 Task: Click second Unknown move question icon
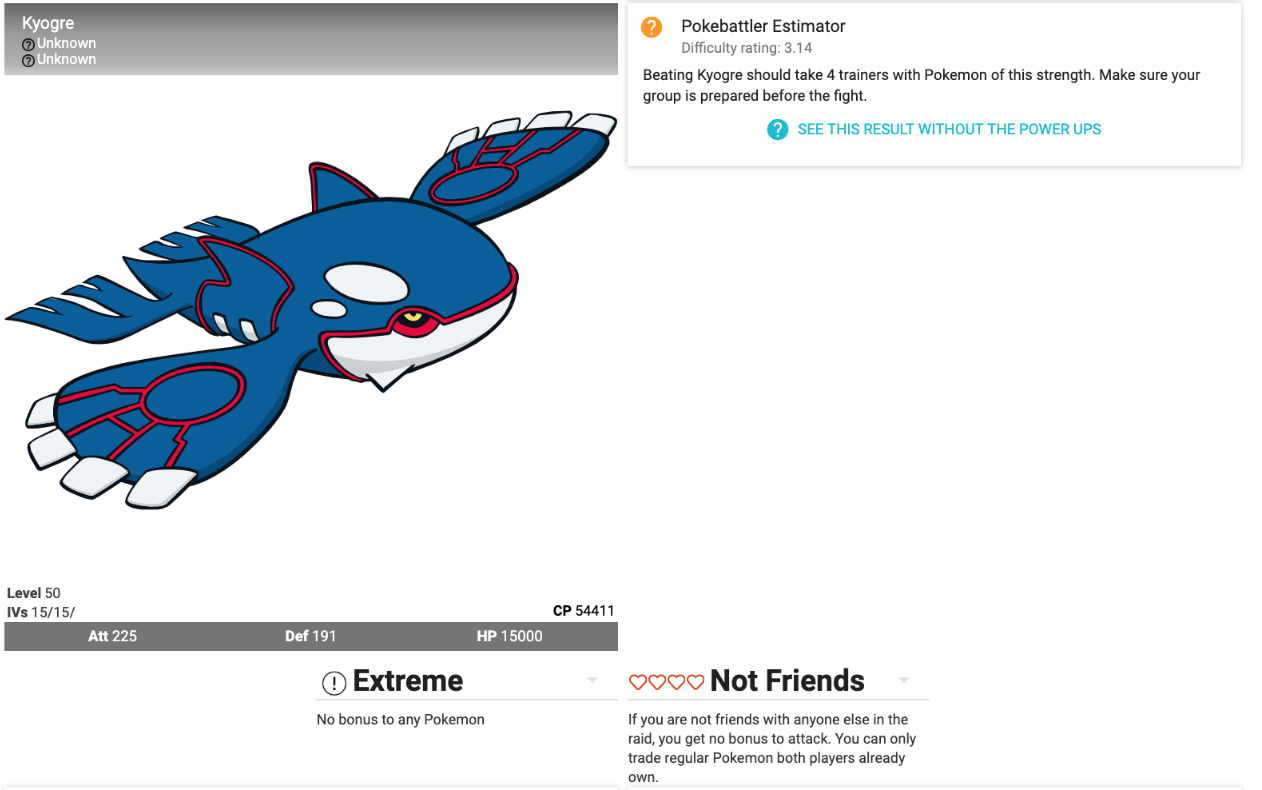point(28,61)
